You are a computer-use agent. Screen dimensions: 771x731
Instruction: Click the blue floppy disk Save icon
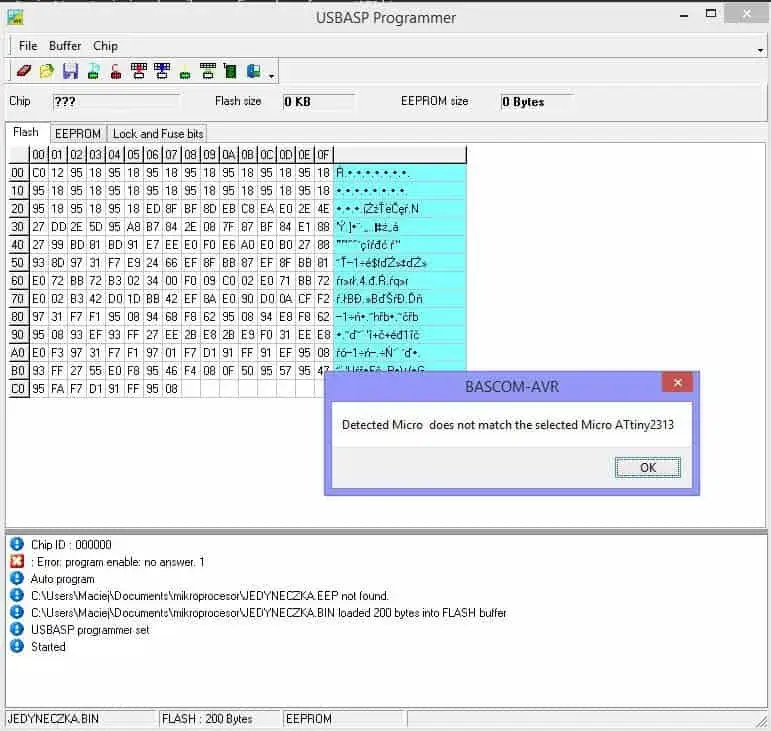(70, 71)
